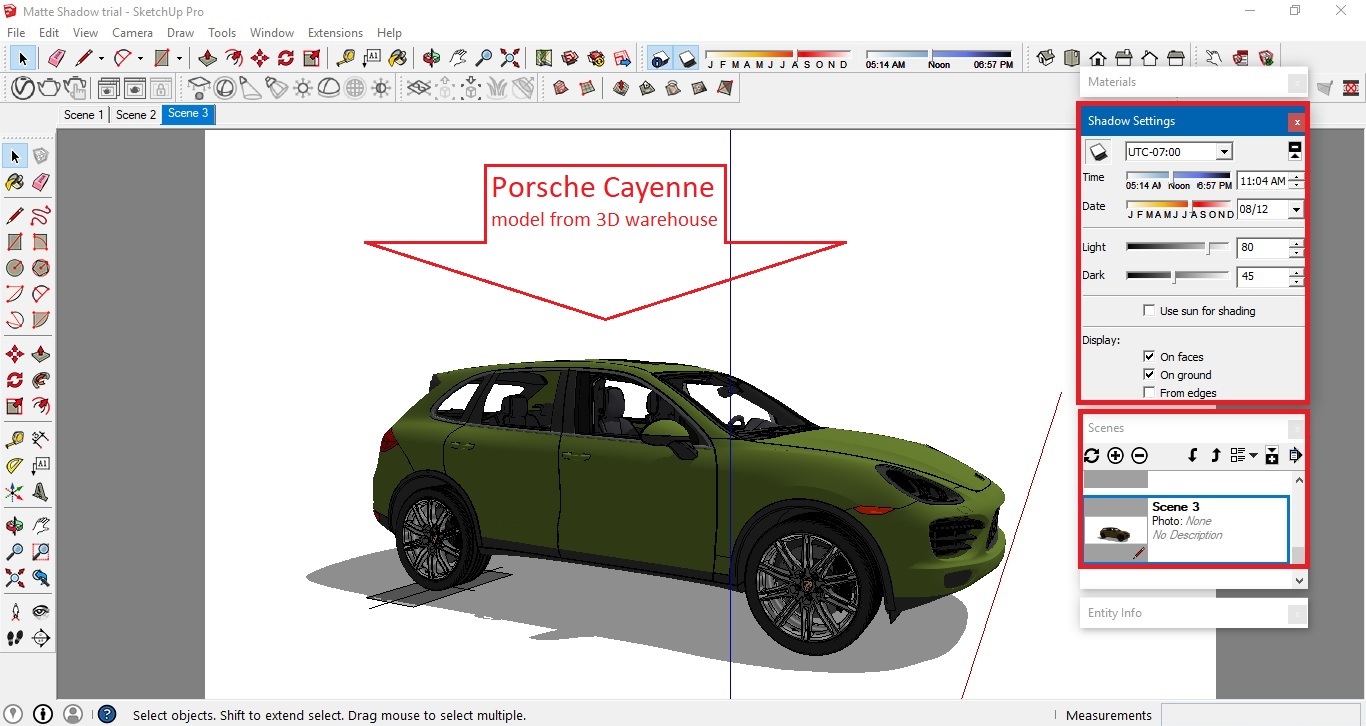Click Add Scene plus icon
Image resolution: width=1366 pixels, height=726 pixels.
coord(1116,455)
